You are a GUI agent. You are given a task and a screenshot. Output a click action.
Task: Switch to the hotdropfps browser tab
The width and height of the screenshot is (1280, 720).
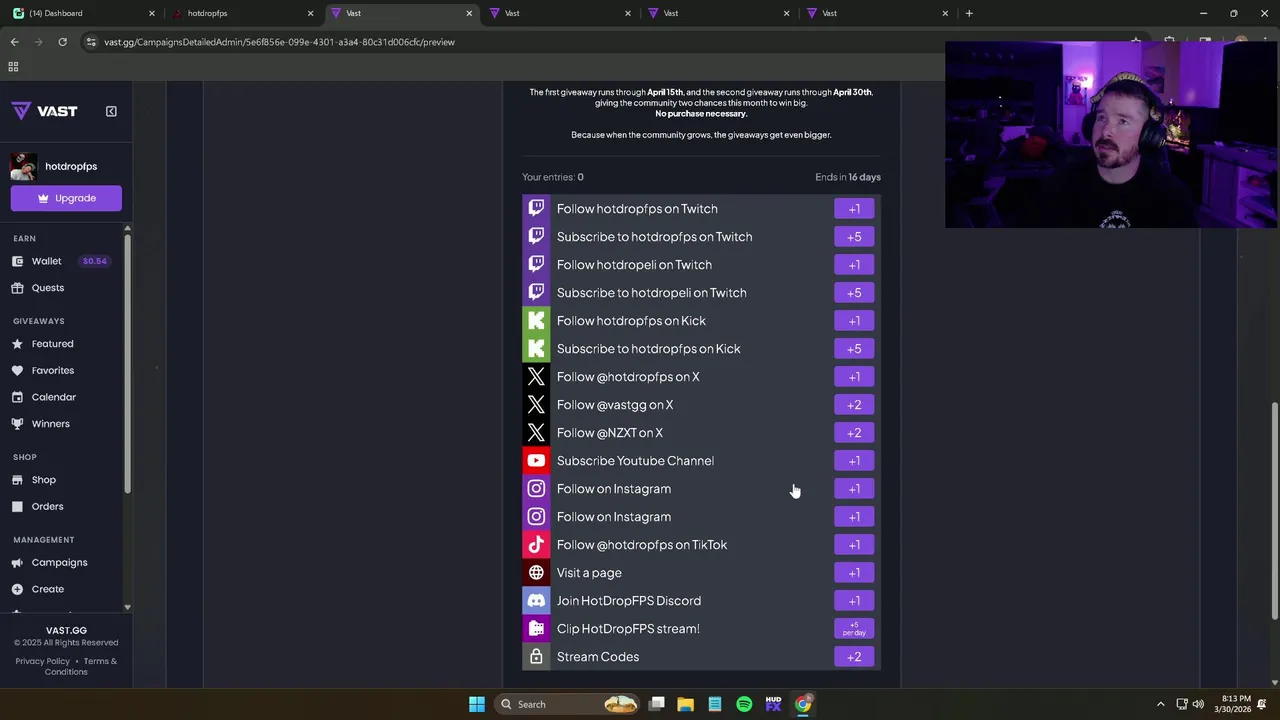pos(243,13)
